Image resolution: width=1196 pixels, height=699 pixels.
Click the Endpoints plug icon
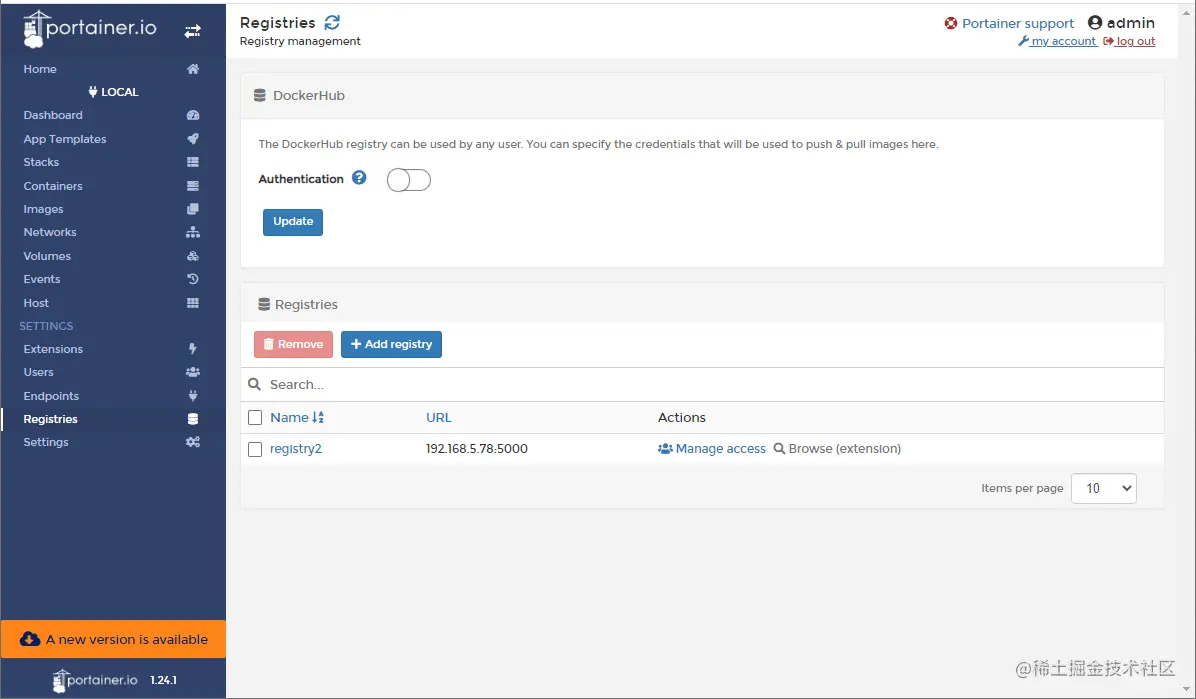click(193, 395)
